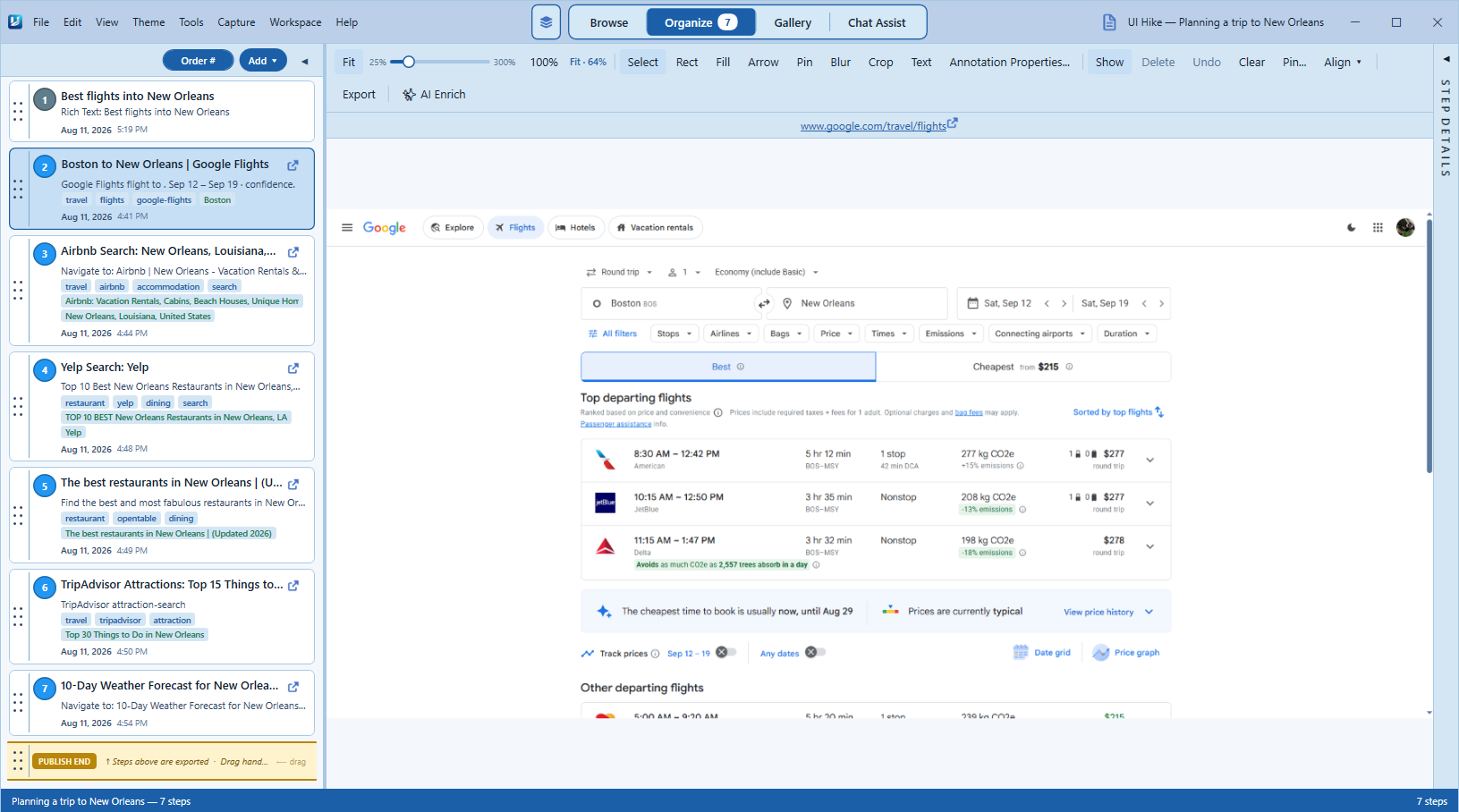Open the Align dropdown
The image size is (1459, 812).
coord(1343,63)
